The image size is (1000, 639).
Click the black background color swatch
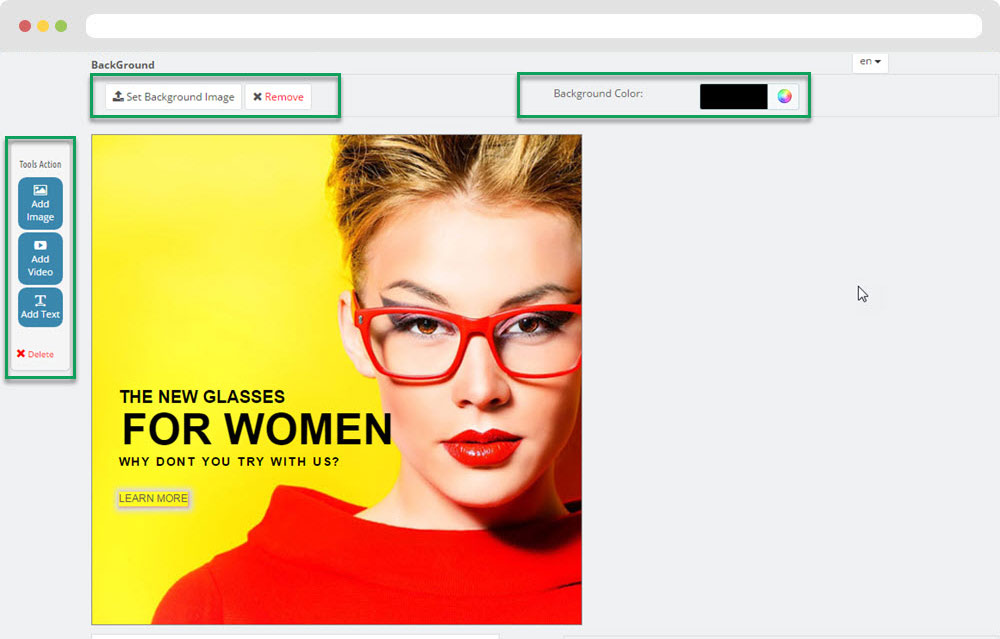tap(733, 96)
